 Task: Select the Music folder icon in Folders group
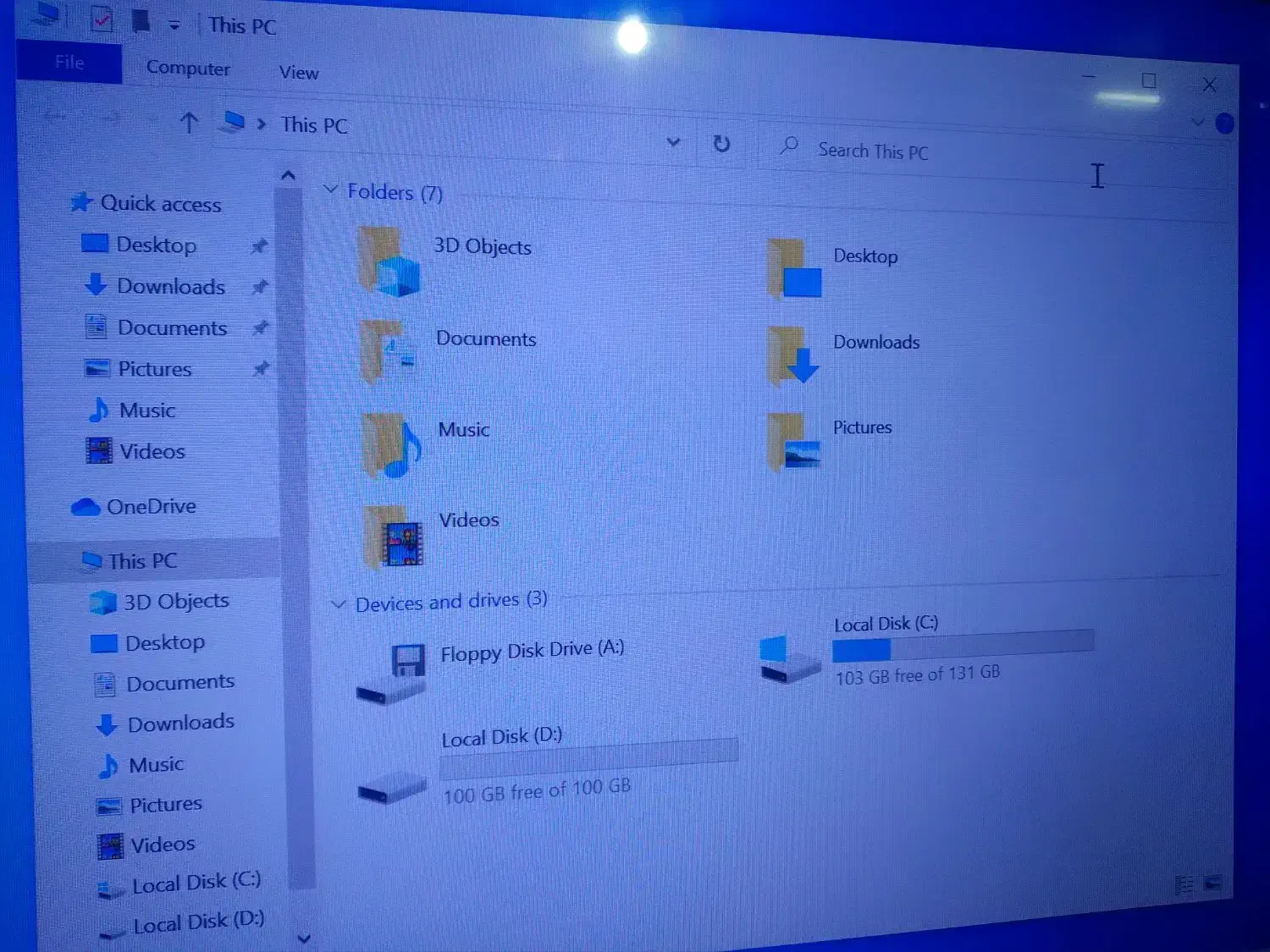pyautogui.click(x=391, y=444)
